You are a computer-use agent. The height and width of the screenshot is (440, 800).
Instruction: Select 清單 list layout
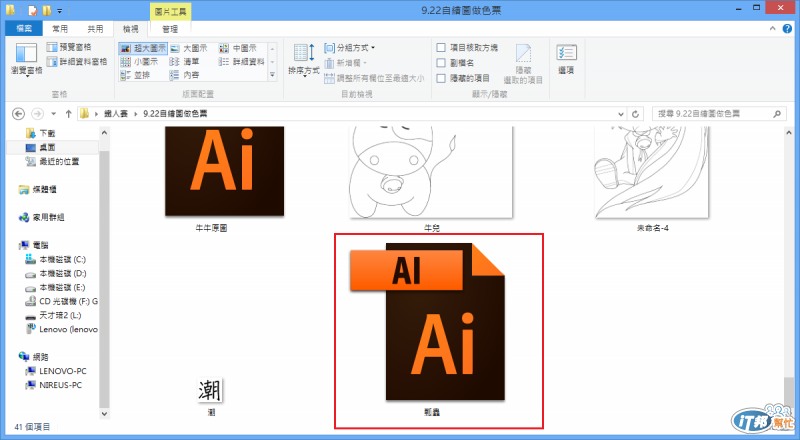coord(184,62)
